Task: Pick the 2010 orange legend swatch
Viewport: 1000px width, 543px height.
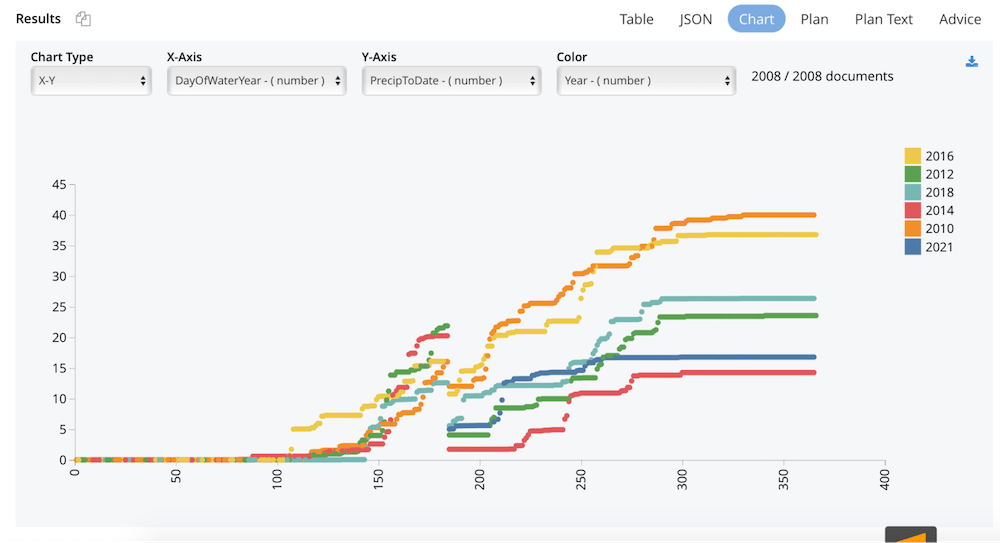Action: [913, 228]
